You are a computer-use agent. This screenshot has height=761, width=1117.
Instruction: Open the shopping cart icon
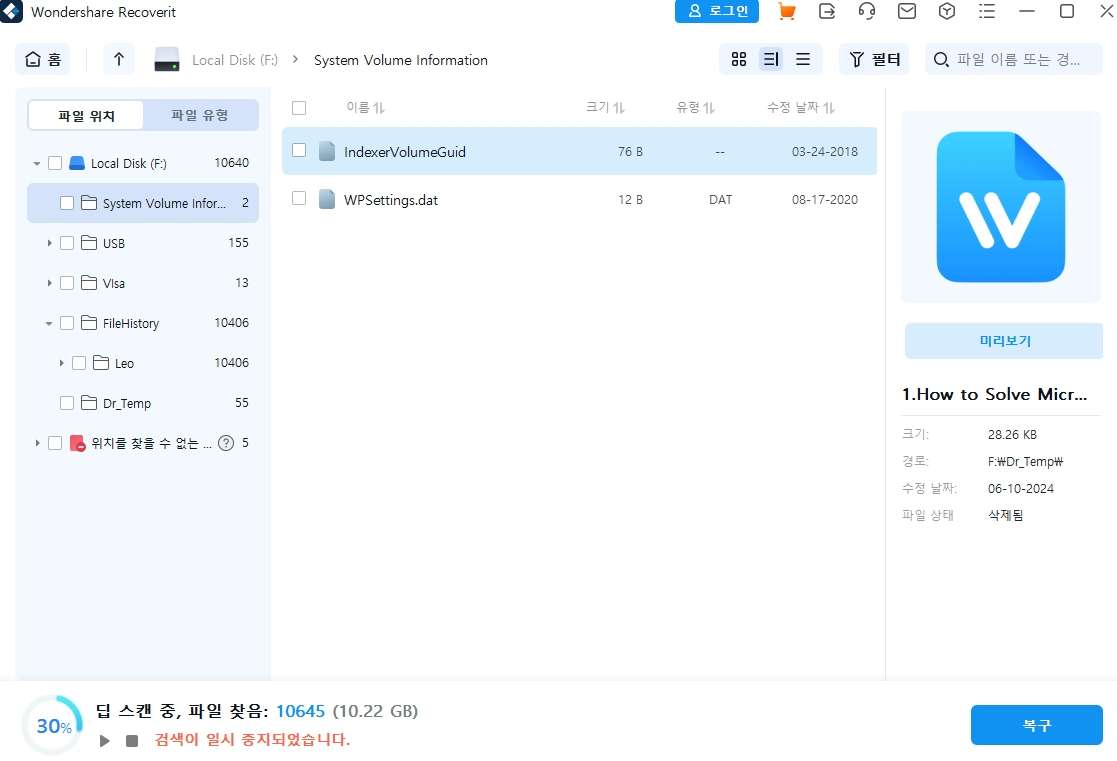point(787,12)
